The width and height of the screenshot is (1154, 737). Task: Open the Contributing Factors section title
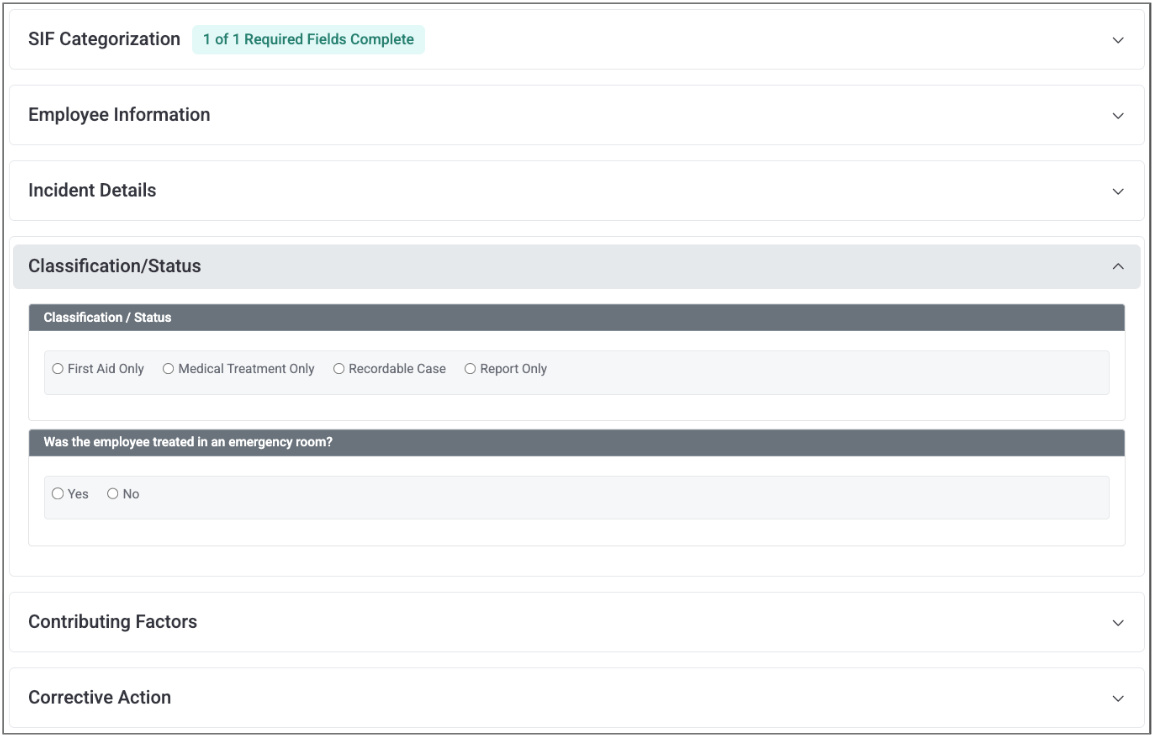click(x=112, y=622)
